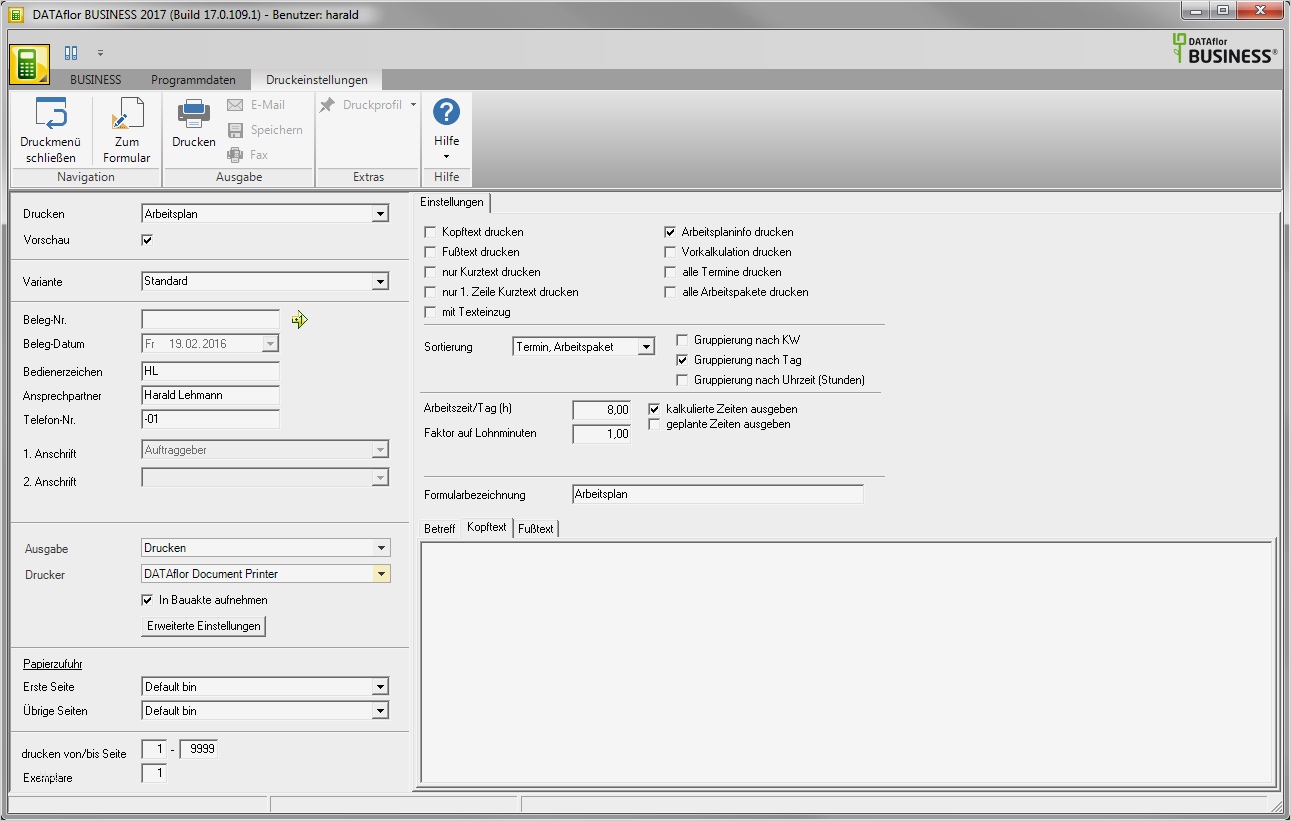Click inside the Kopftext text area
The height and width of the screenshot is (821, 1291).
846,661
